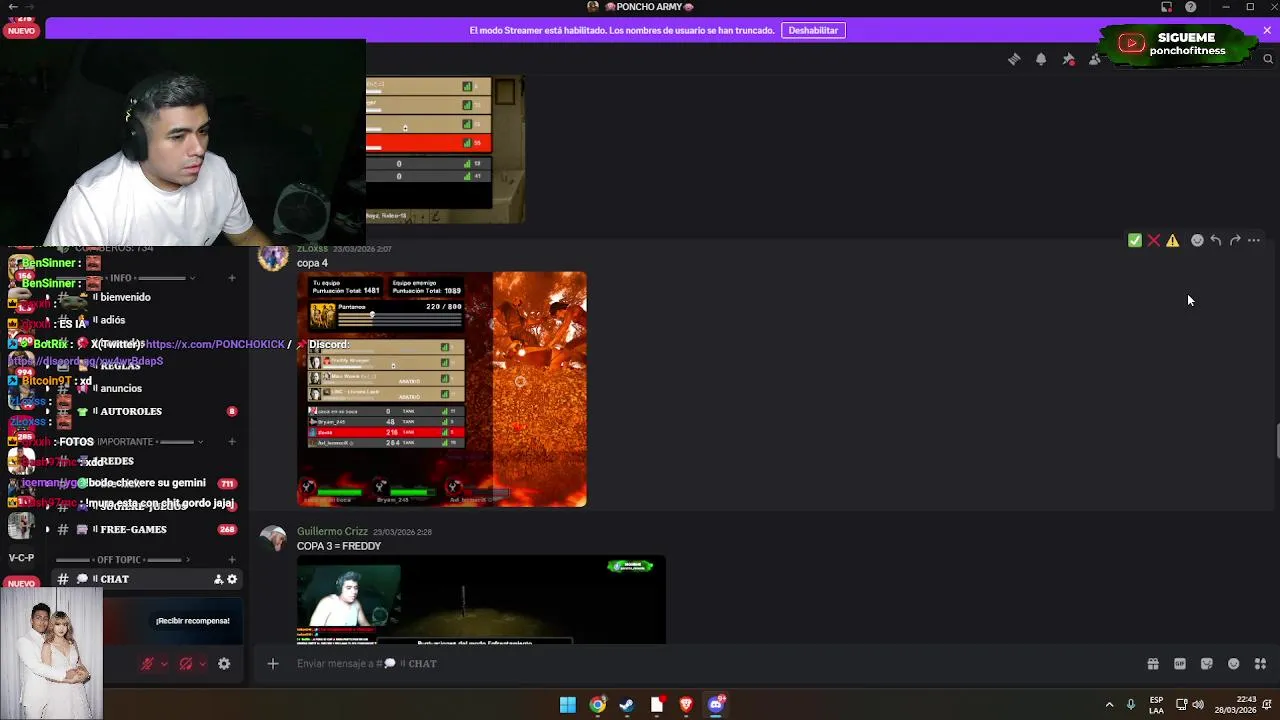Show hidden tray icons chevron

1109,705
